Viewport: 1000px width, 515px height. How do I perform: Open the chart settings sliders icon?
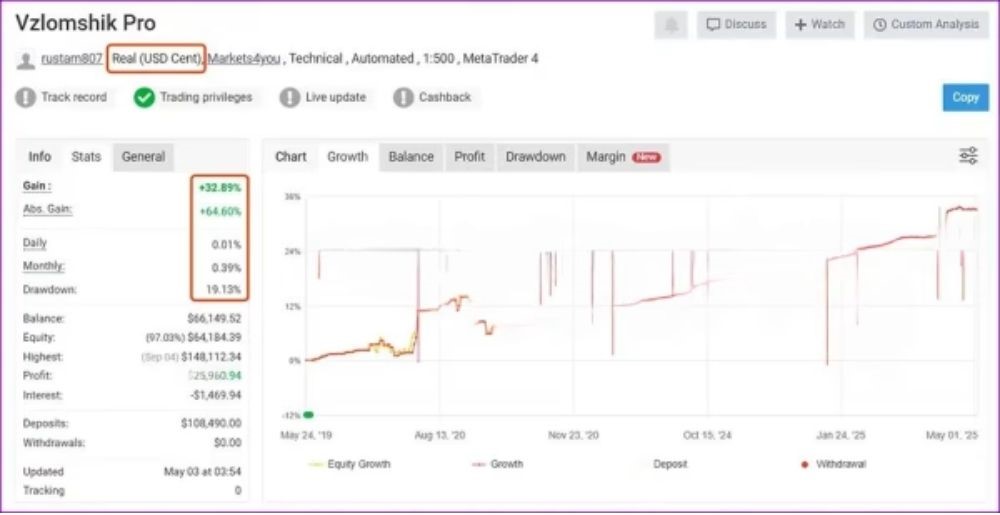[x=968, y=155]
